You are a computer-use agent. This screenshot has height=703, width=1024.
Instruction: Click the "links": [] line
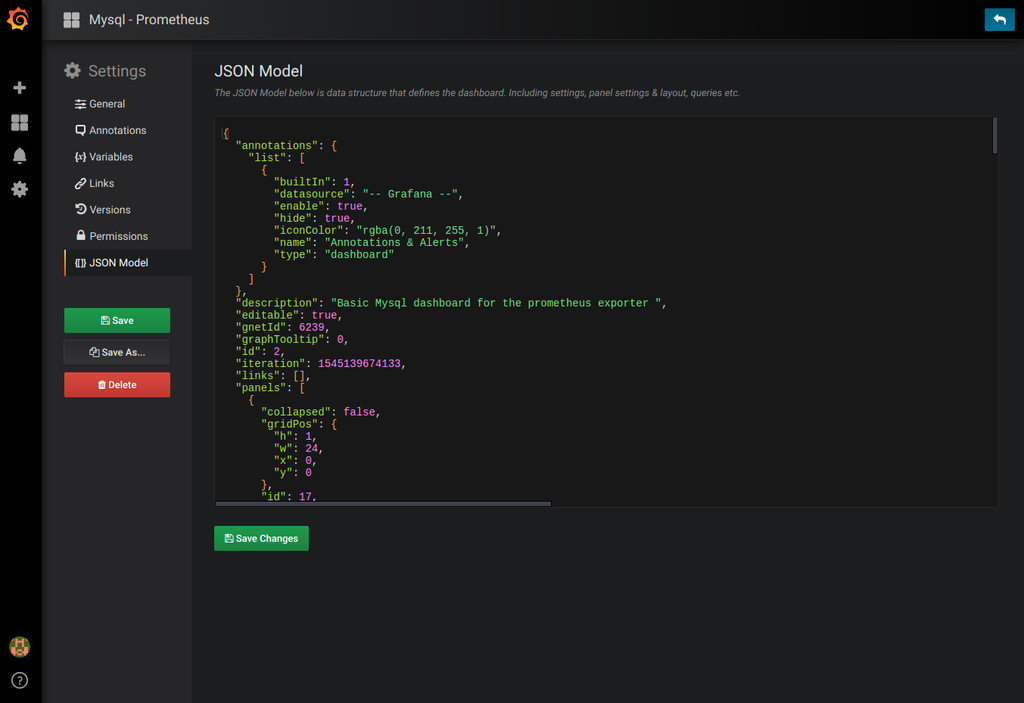click(273, 376)
